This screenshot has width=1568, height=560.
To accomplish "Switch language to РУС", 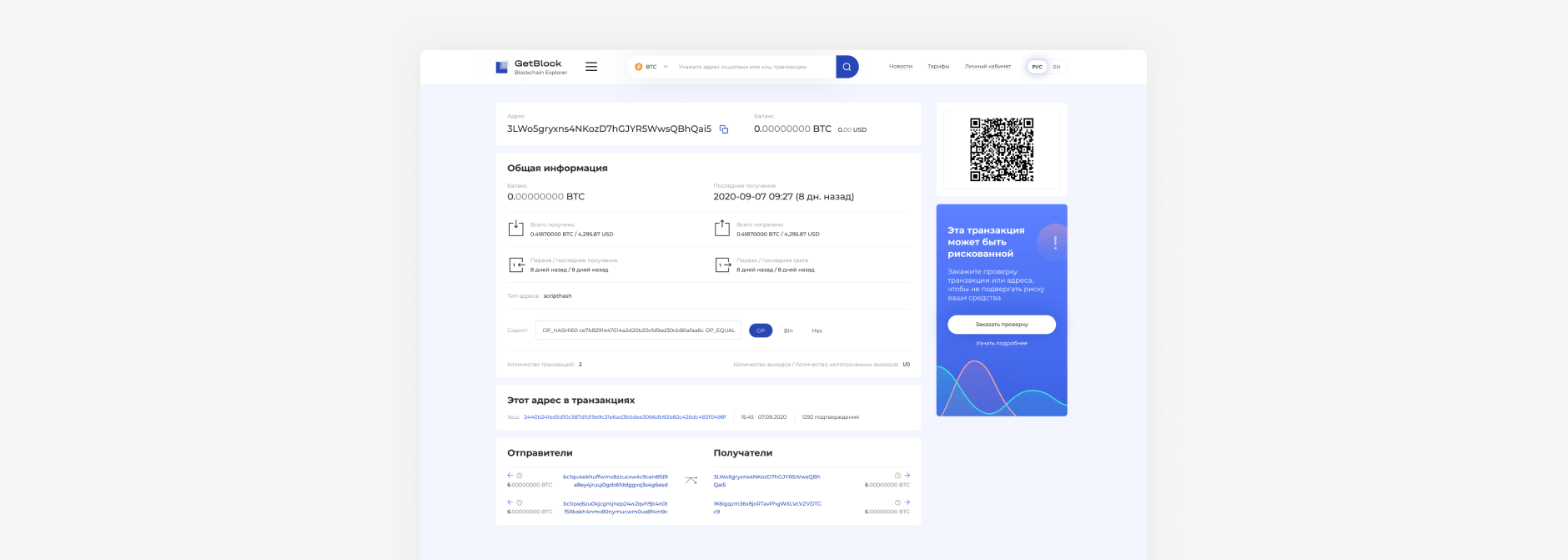I will pyautogui.click(x=1037, y=67).
